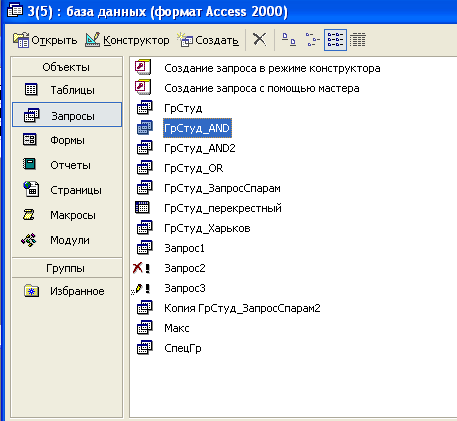Click the query icon of Запрос1
The height and width of the screenshot is (421, 457).
144,247
